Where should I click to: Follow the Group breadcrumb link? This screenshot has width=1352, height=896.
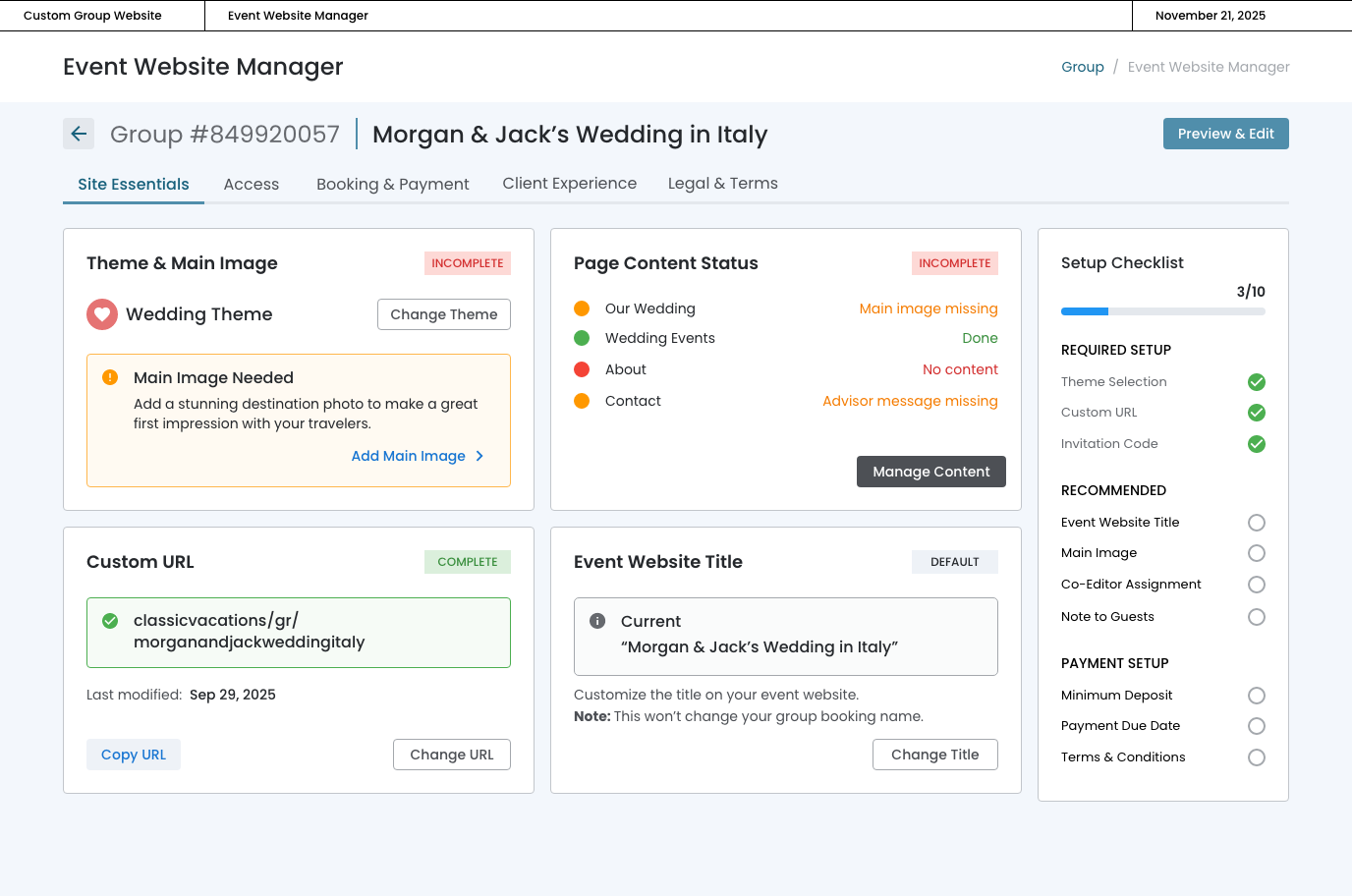(x=1082, y=67)
